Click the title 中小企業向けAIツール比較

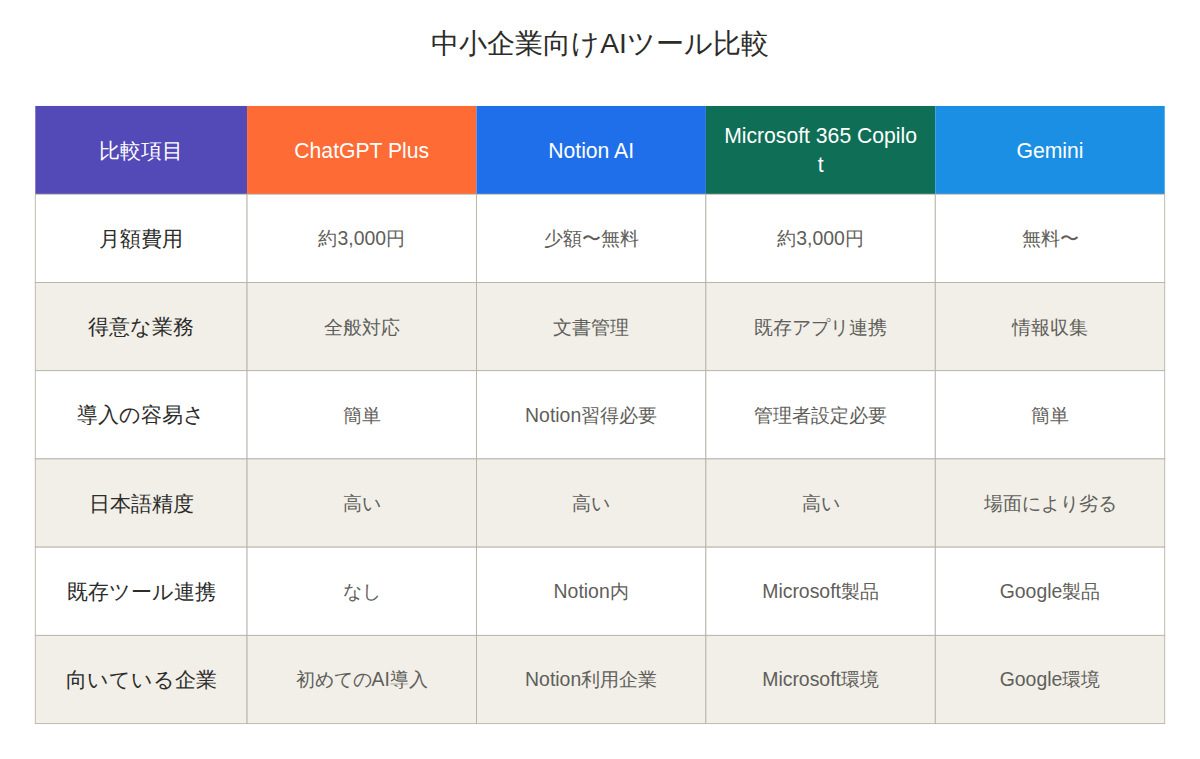(600, 44)
